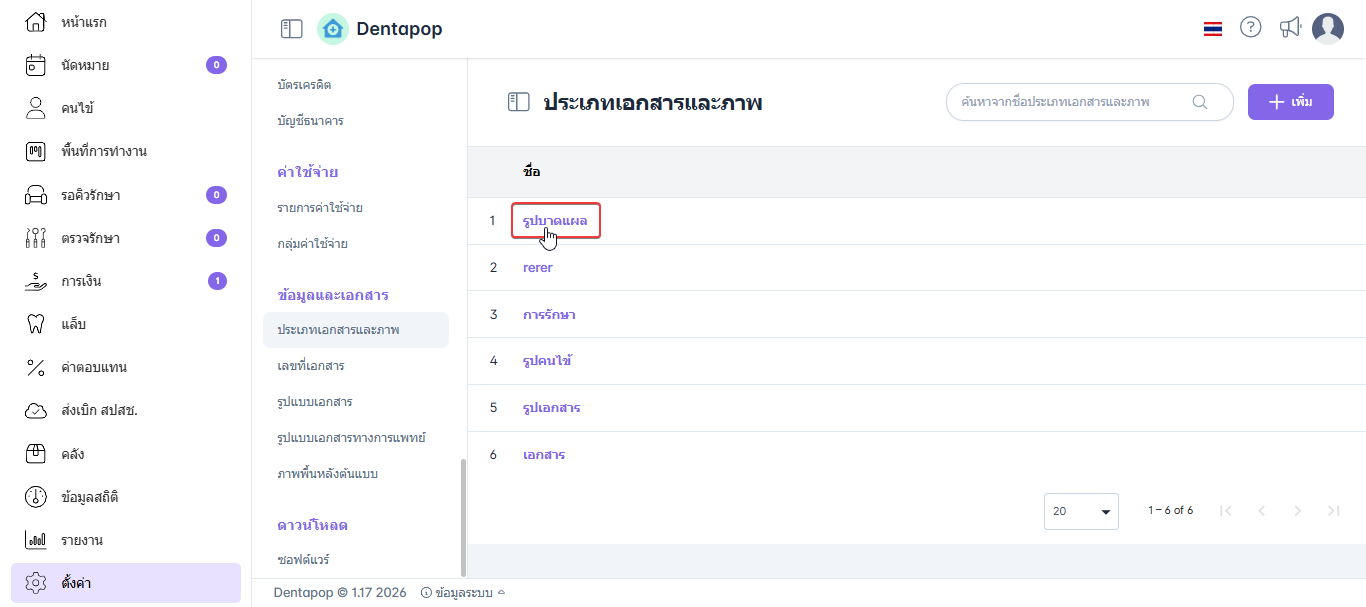
Task: Click the tooth icon for Lab
Action: (36, 324)
